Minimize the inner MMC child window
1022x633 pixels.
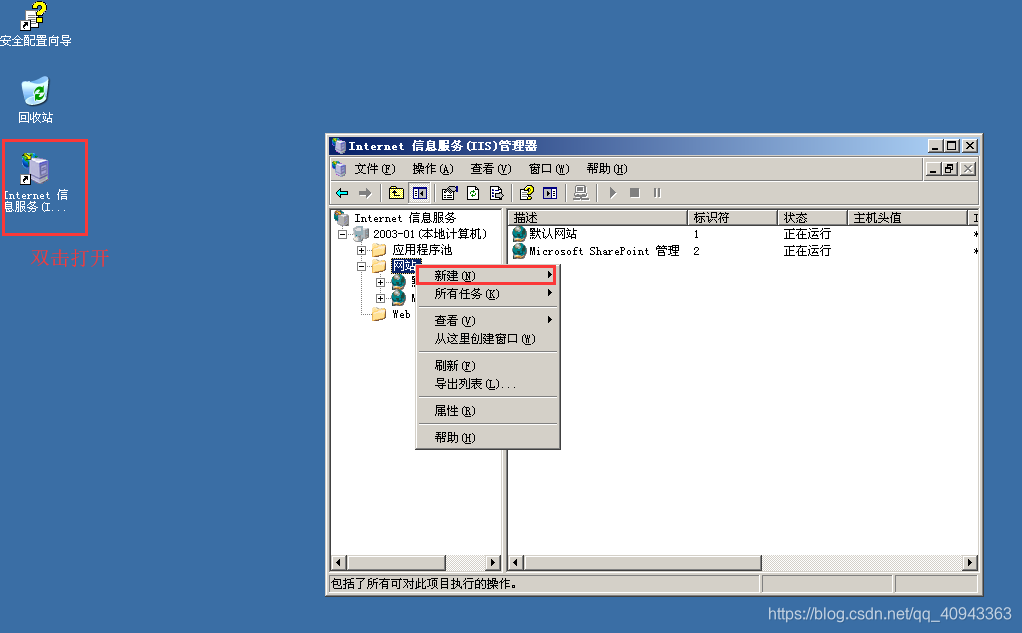pos(933,169)
